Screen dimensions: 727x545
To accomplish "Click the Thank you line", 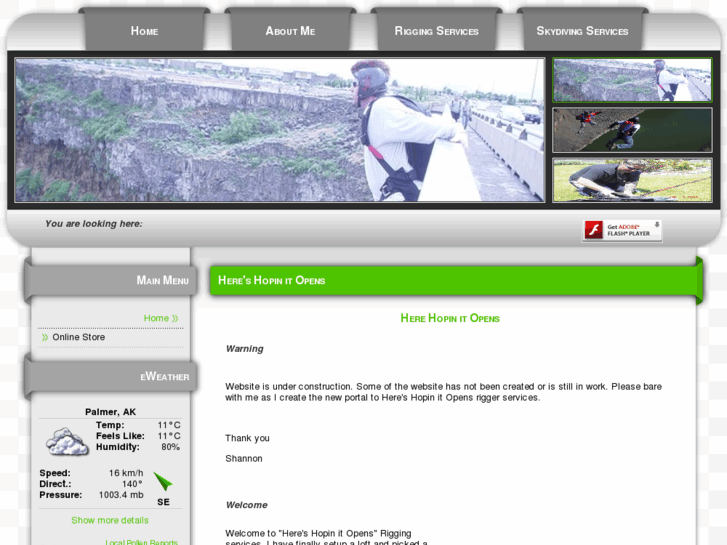I will click(x=247, y=438).
